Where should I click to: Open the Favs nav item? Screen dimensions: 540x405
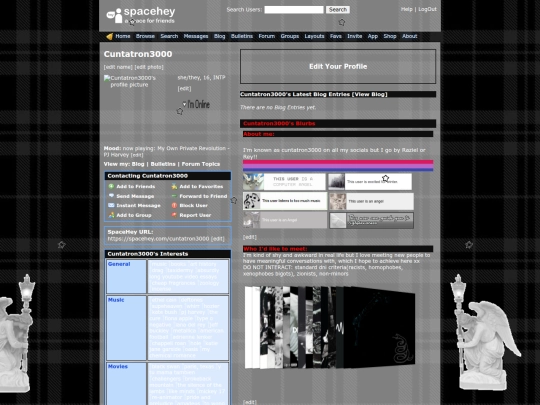click(x=336, y=36)
